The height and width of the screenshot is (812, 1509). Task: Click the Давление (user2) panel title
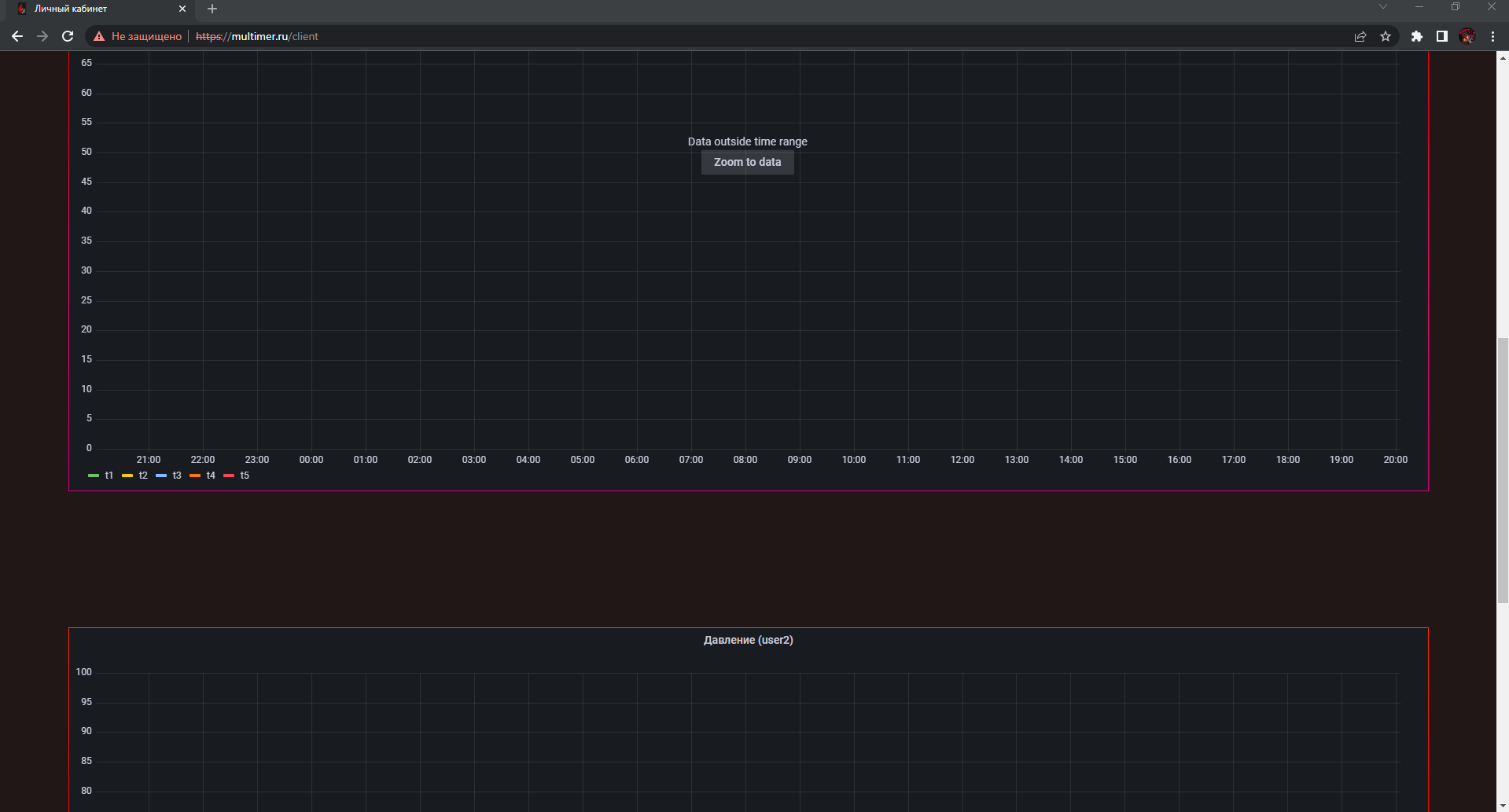[x=748, y=640]
